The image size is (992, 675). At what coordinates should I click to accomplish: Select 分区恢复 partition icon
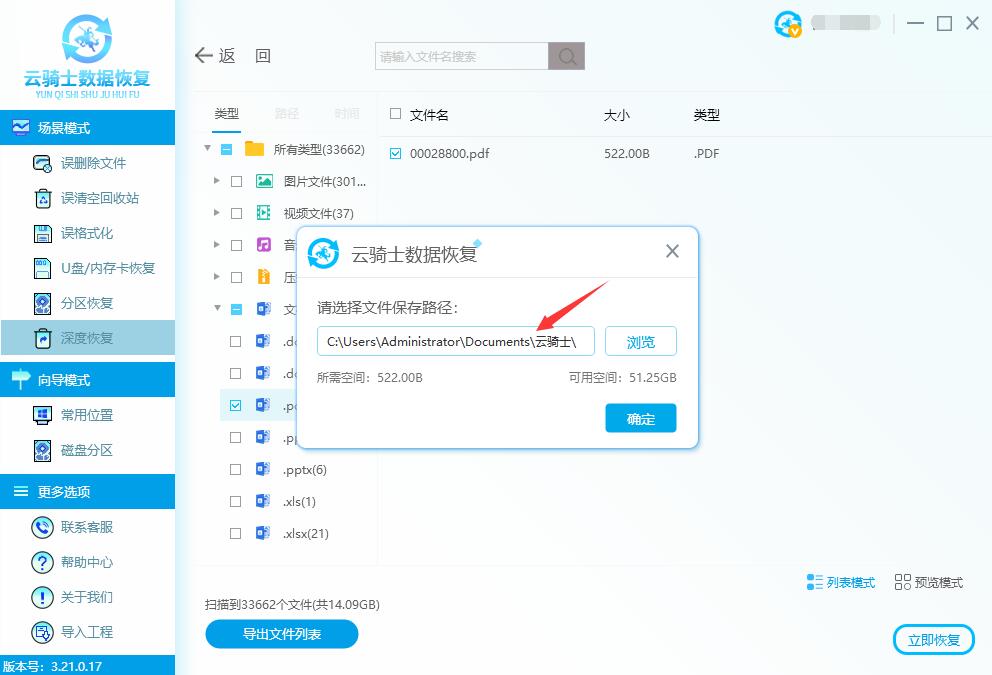point(42,304)
